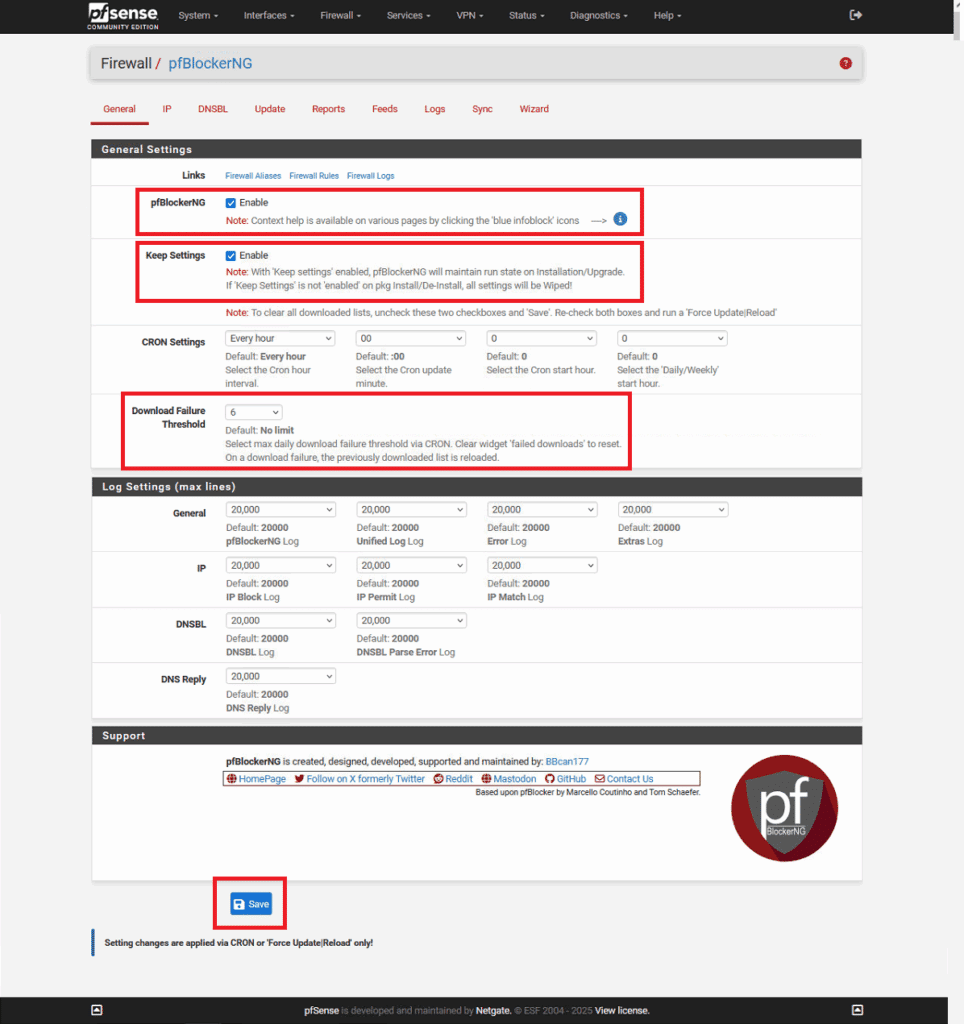The image size is (964, 1024).
Task: Open the Daily/Weekly start hour dropdown
Action: 672,338
